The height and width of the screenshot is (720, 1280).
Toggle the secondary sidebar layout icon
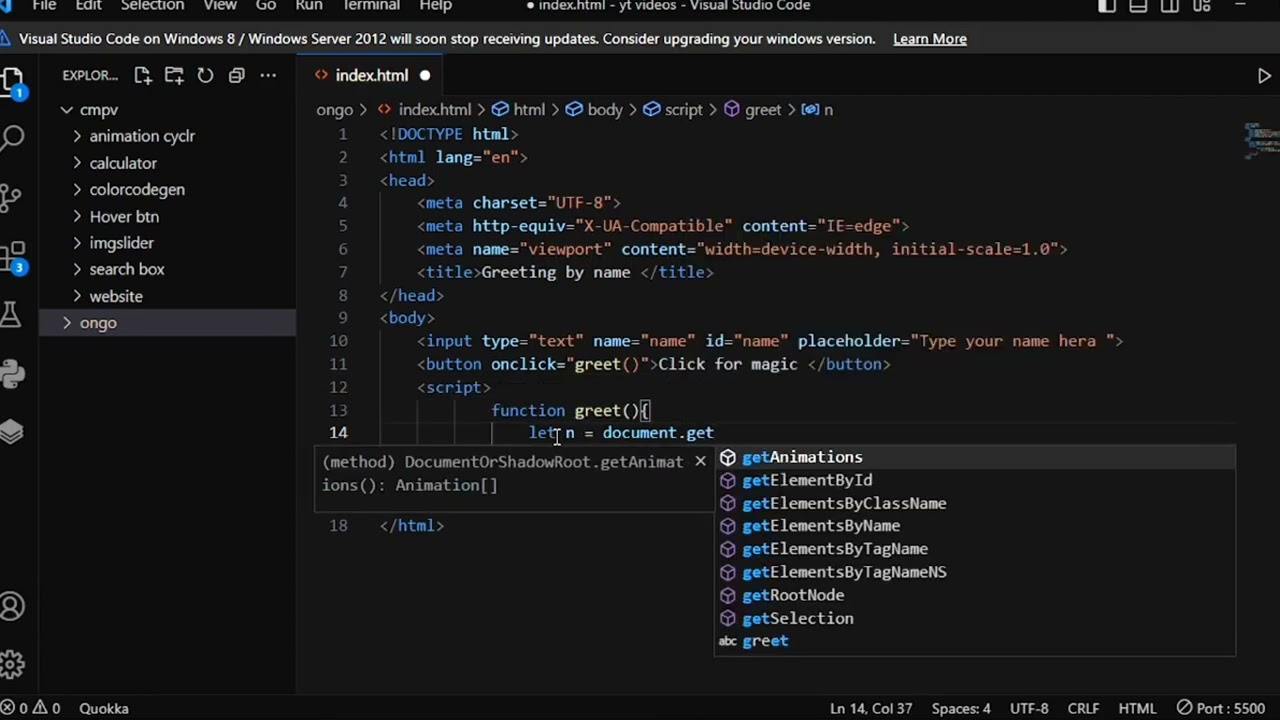point(1169,6)
